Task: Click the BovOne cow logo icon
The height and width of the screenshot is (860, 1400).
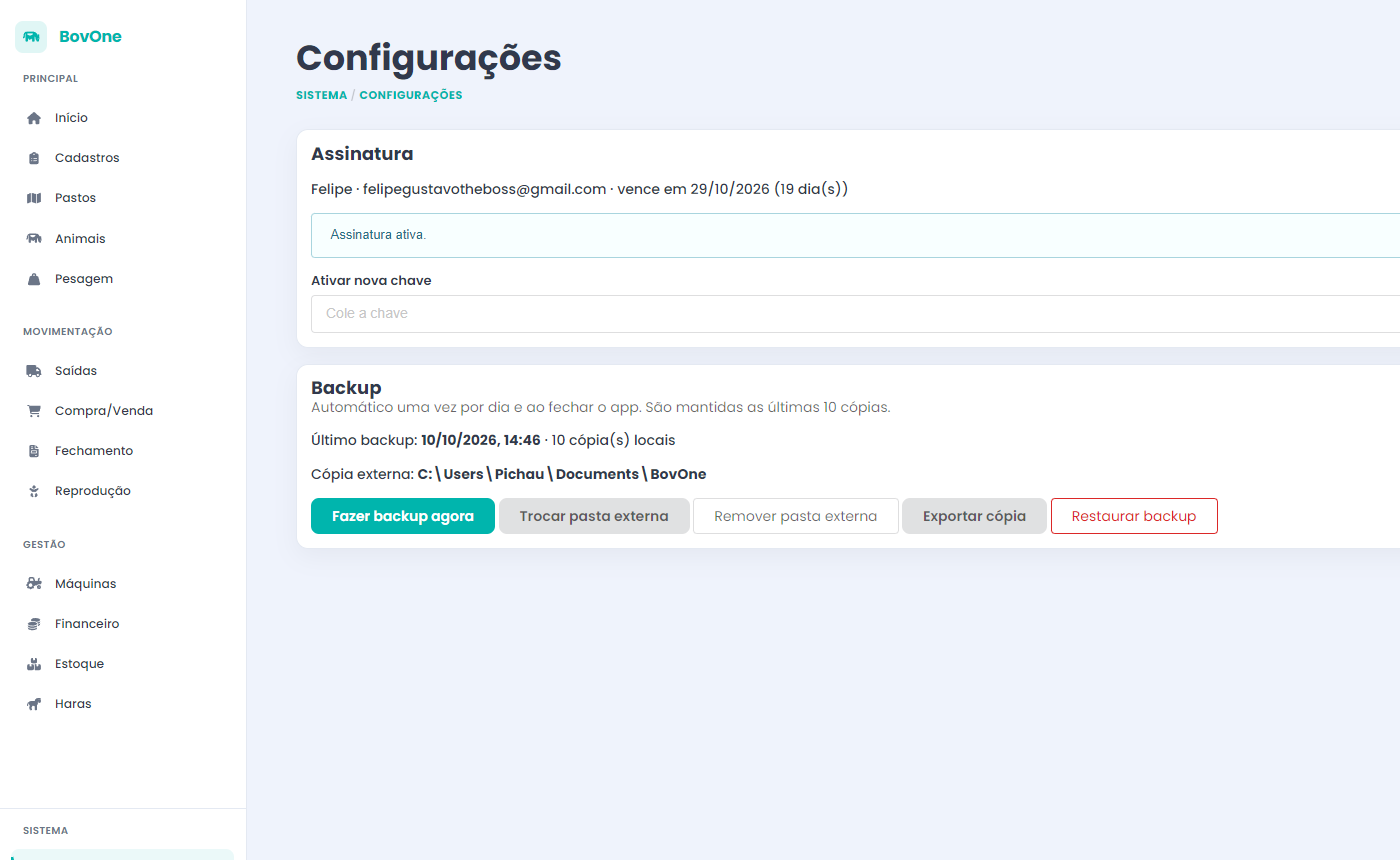Action: 31,37
